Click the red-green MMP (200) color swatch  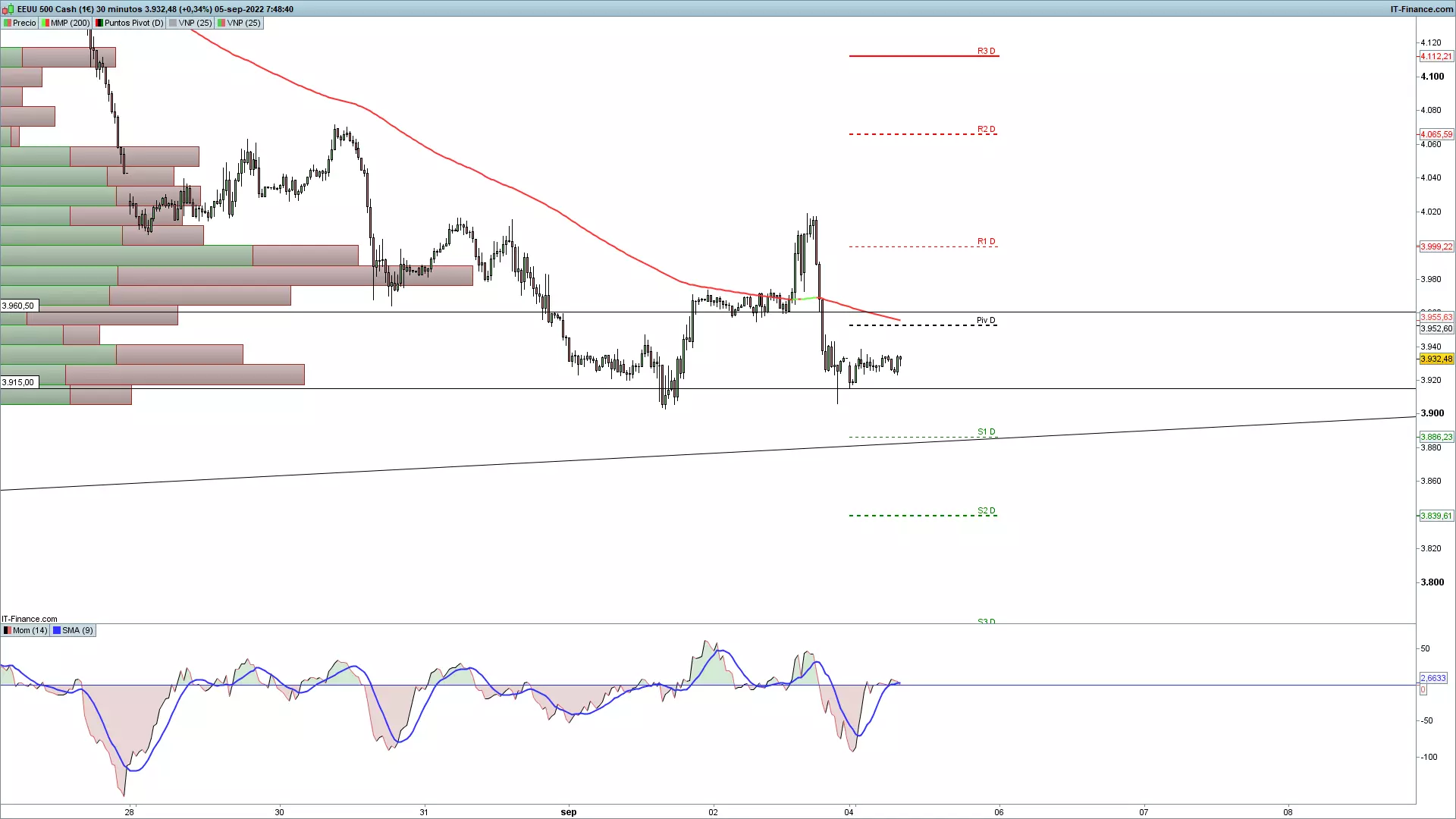[45, 23]
